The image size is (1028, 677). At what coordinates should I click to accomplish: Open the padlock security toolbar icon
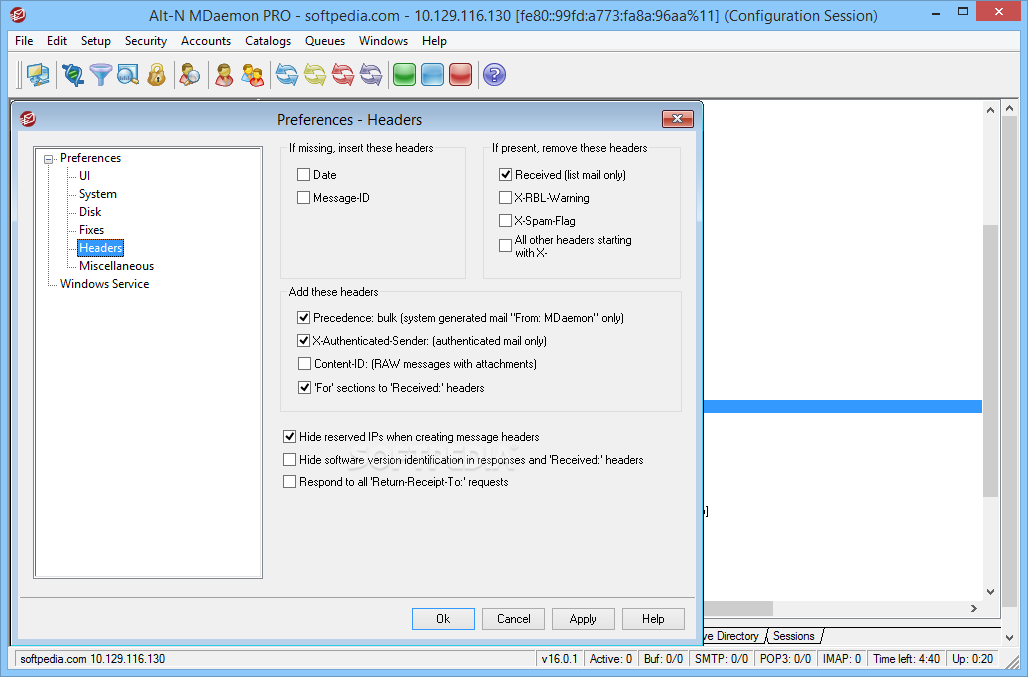click(x=156, y=75)
